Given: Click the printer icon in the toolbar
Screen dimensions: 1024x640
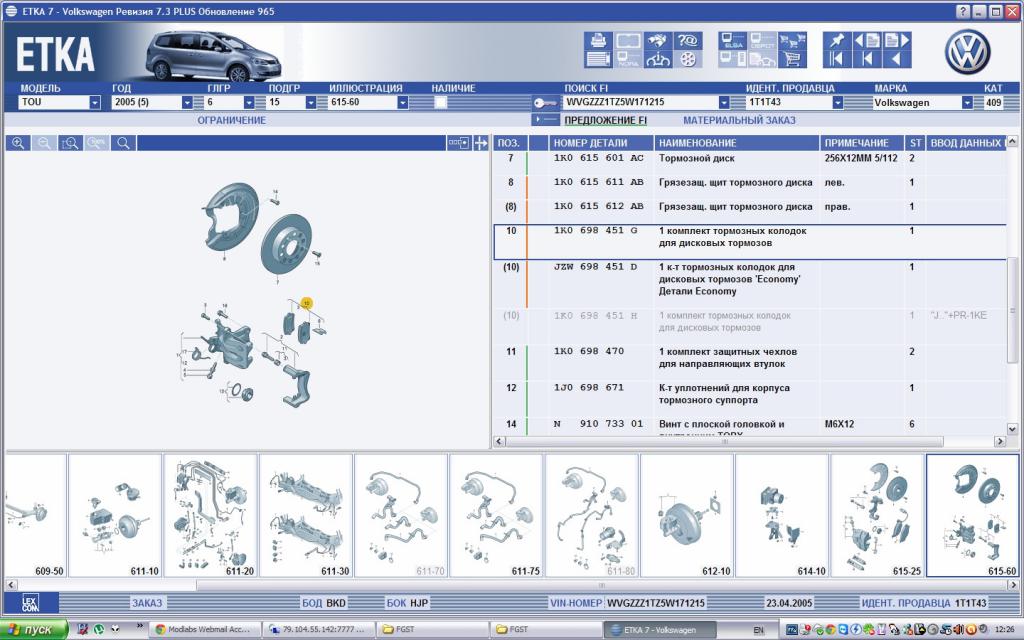Looking at the screenshot, I should [x=598, y=40].
